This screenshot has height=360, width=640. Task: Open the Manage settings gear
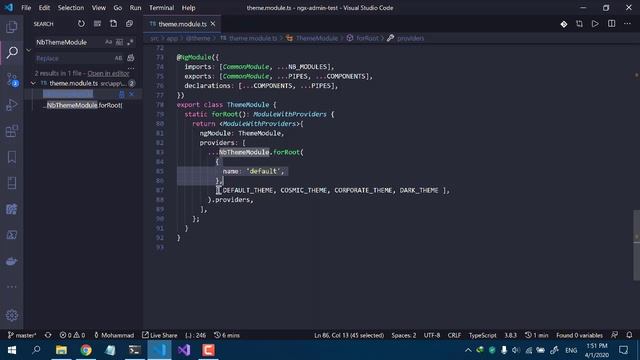(12, 315)
